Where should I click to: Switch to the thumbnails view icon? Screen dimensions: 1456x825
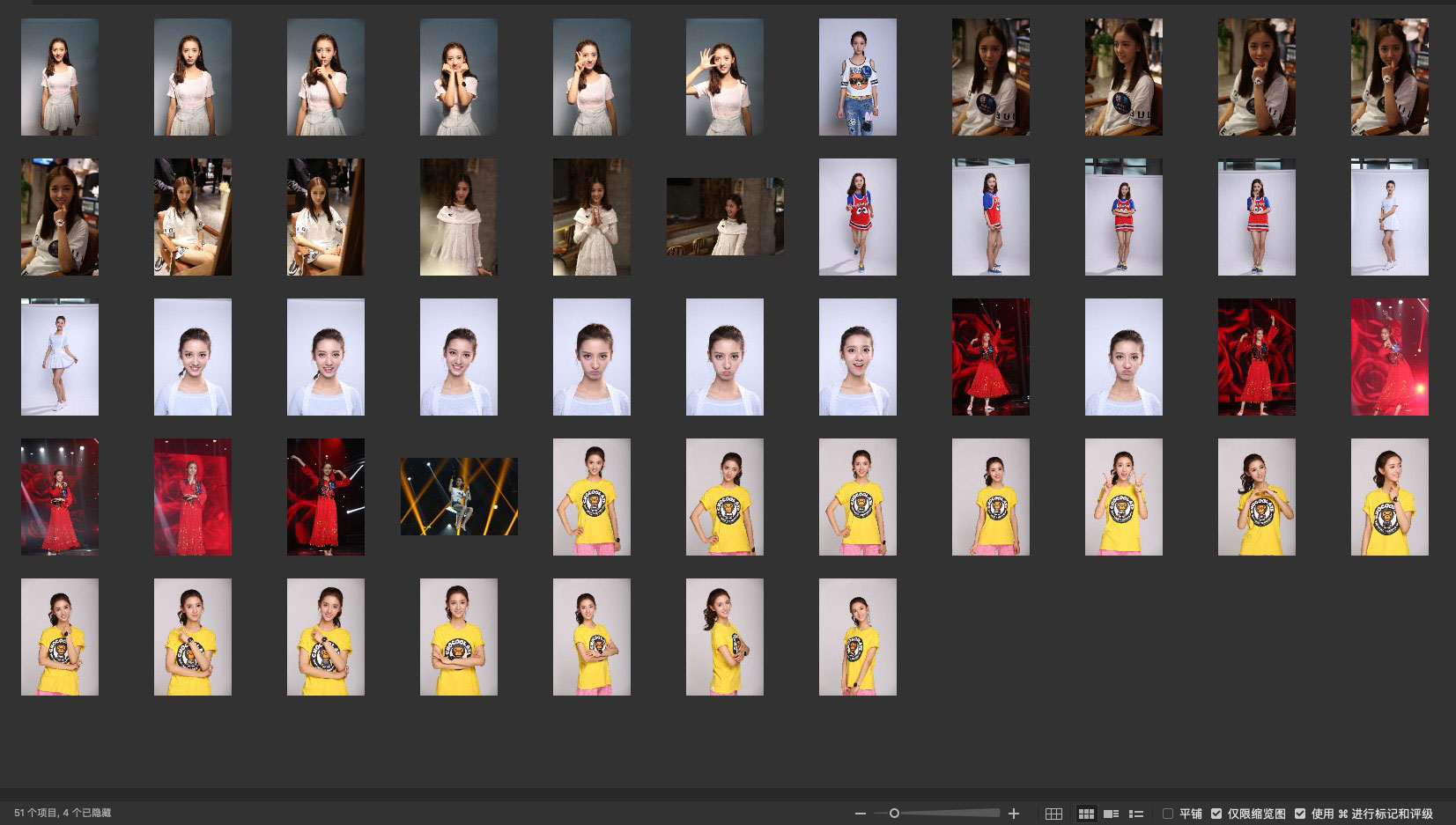point(1086,814)
